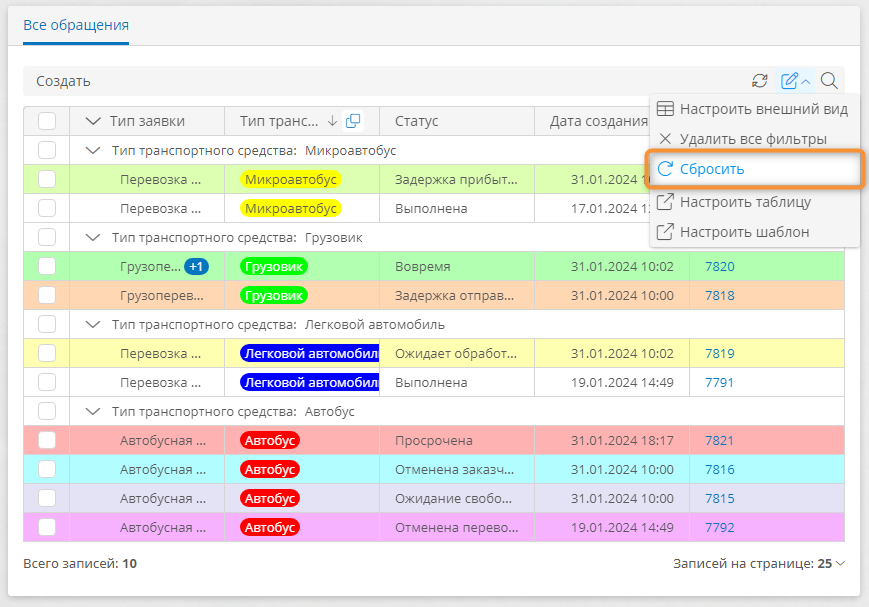The width and height of the screenshot is (869, 607).
Task: Click the Вовремя status cell
Action: [x=456, y=267]
